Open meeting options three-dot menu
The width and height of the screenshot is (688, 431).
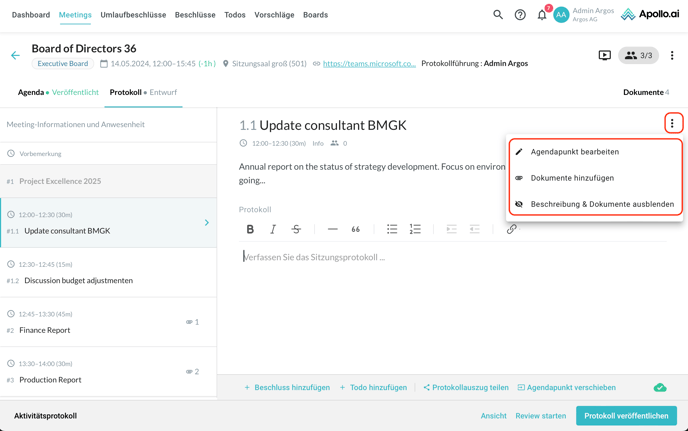(672, 56)
